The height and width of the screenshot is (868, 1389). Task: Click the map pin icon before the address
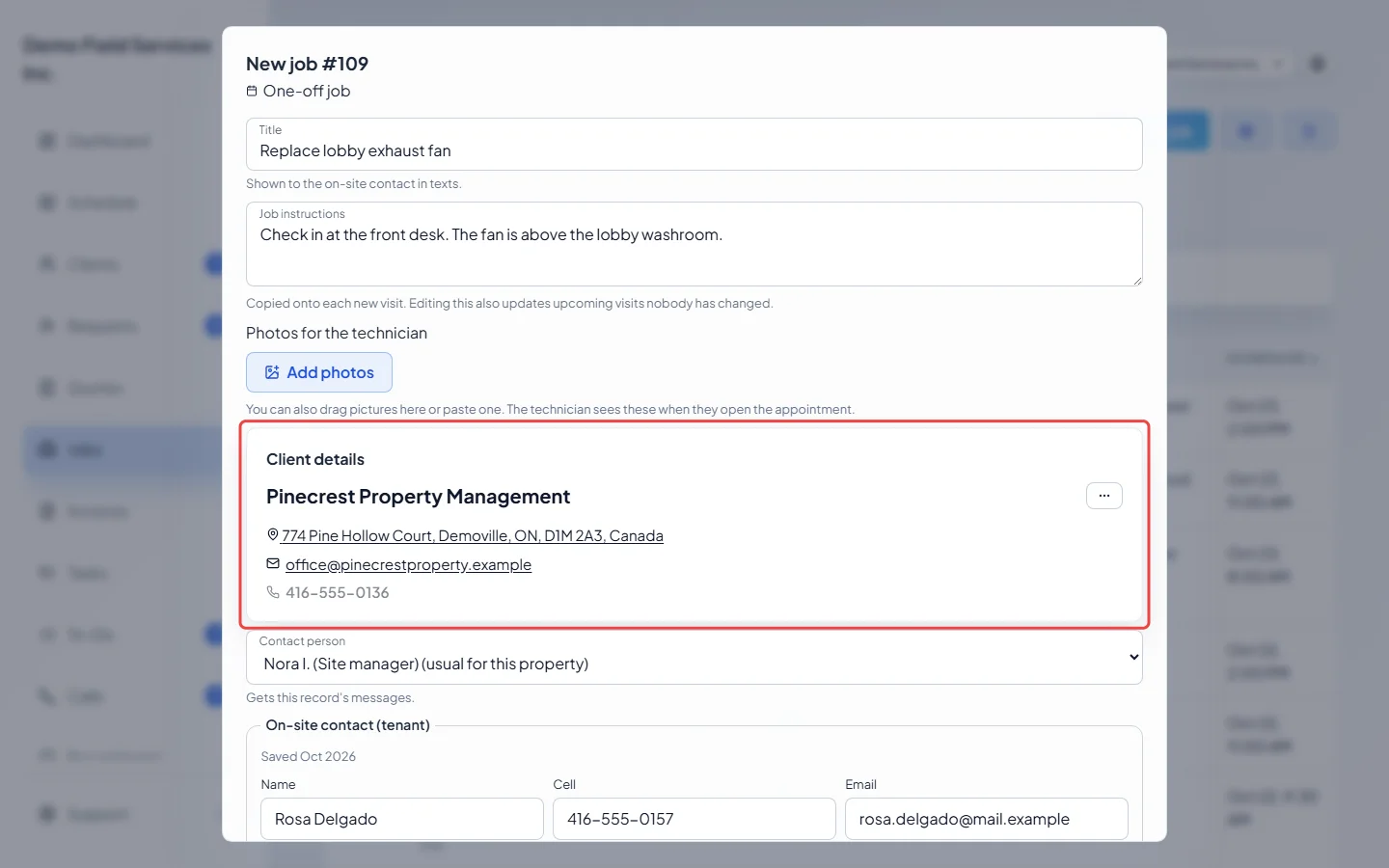[273, 535]
